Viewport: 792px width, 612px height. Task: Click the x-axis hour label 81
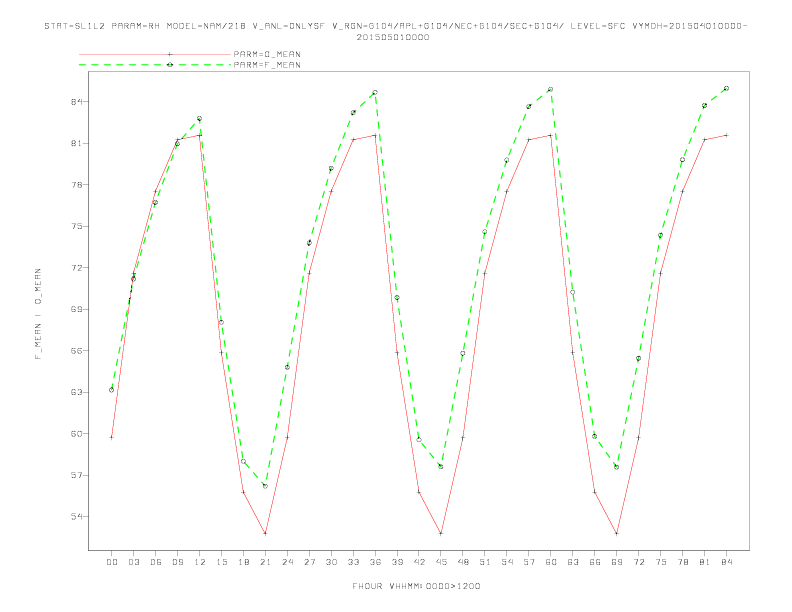(x=705, y=562)
